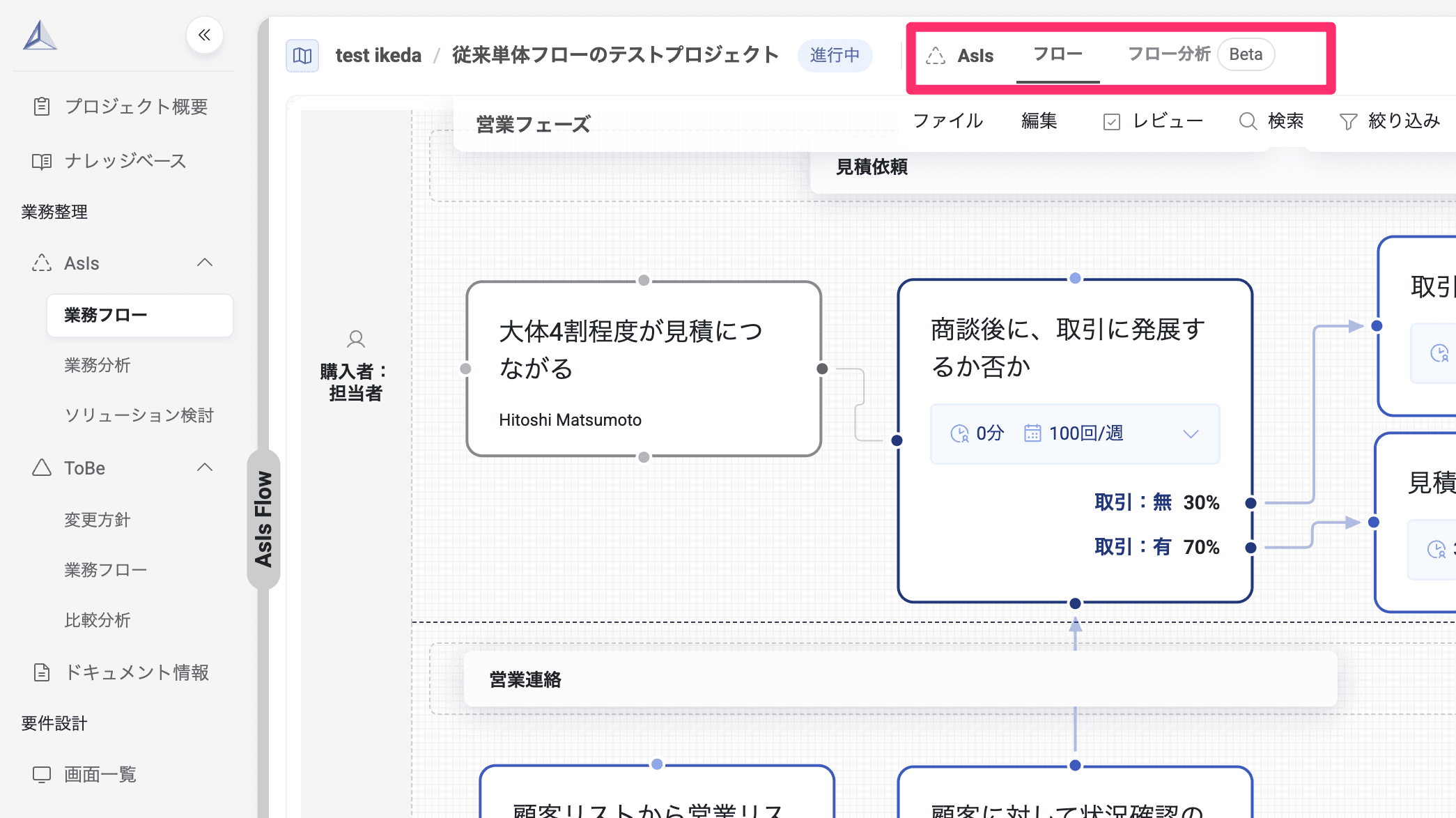1456x818 pixels.
Task: Open the frequency dropdown inside the 商談後 node
Action: point(1190,433)
